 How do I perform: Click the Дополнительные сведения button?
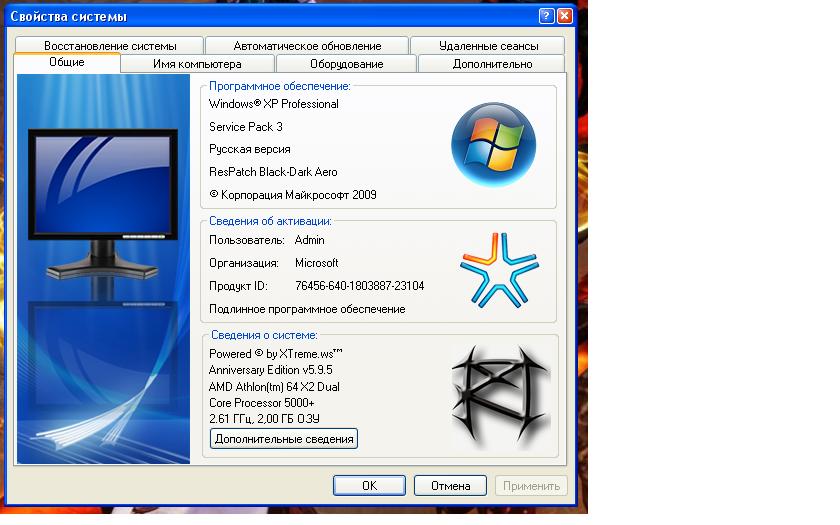click(284, 439)
